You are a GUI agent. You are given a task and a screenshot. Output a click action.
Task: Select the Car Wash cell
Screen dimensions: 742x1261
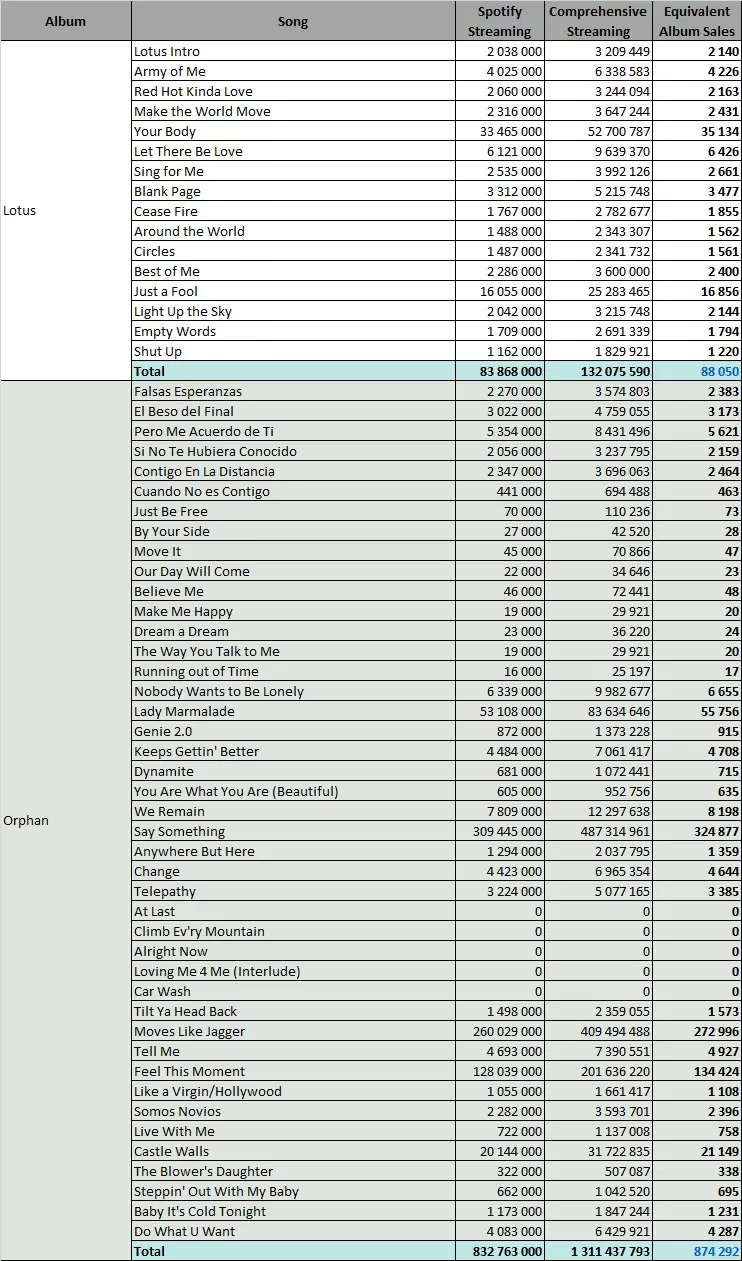tap(293, 991)
